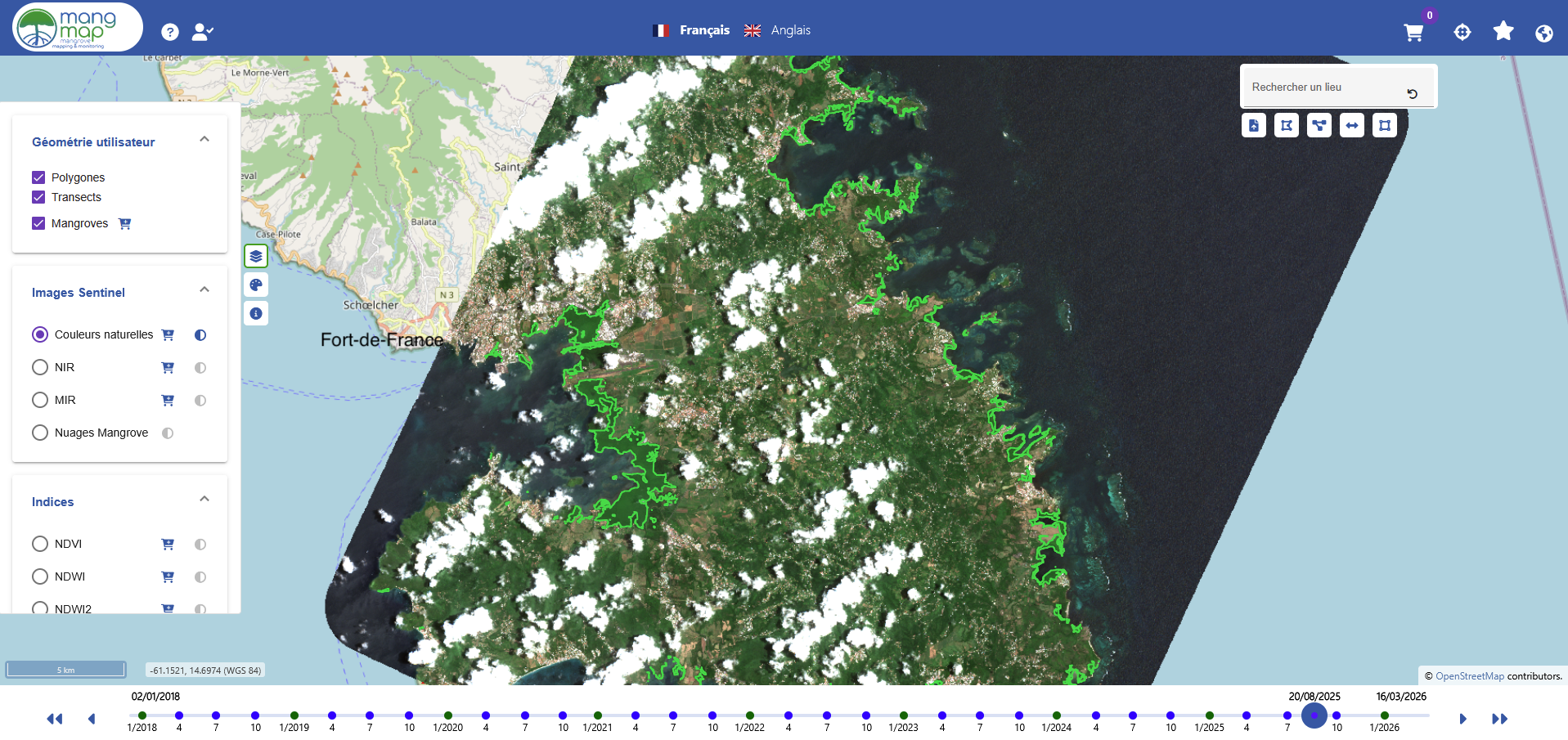
Task: Click the globe icon in header
Action: (1543, 33)
